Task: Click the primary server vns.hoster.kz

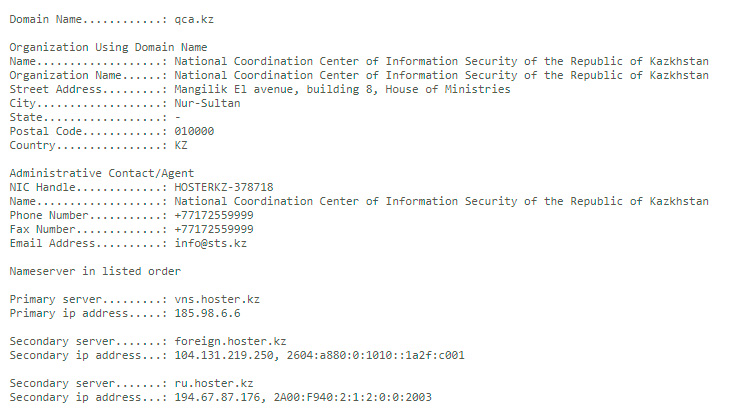Action: tap(218, 299)
